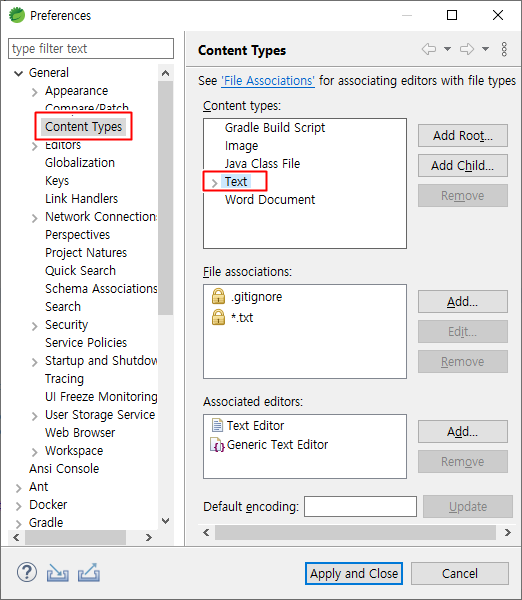Select UI Freeze Monitoring page
Screen dimensions: 522x600
click(101, 396)
